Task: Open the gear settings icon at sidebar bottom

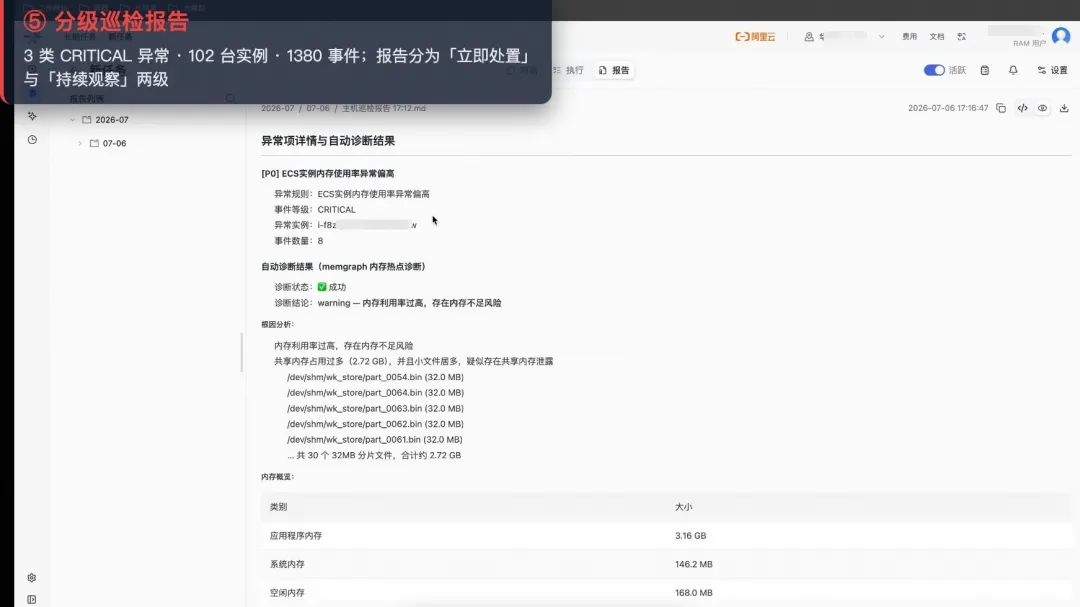Action: [32, 578]
